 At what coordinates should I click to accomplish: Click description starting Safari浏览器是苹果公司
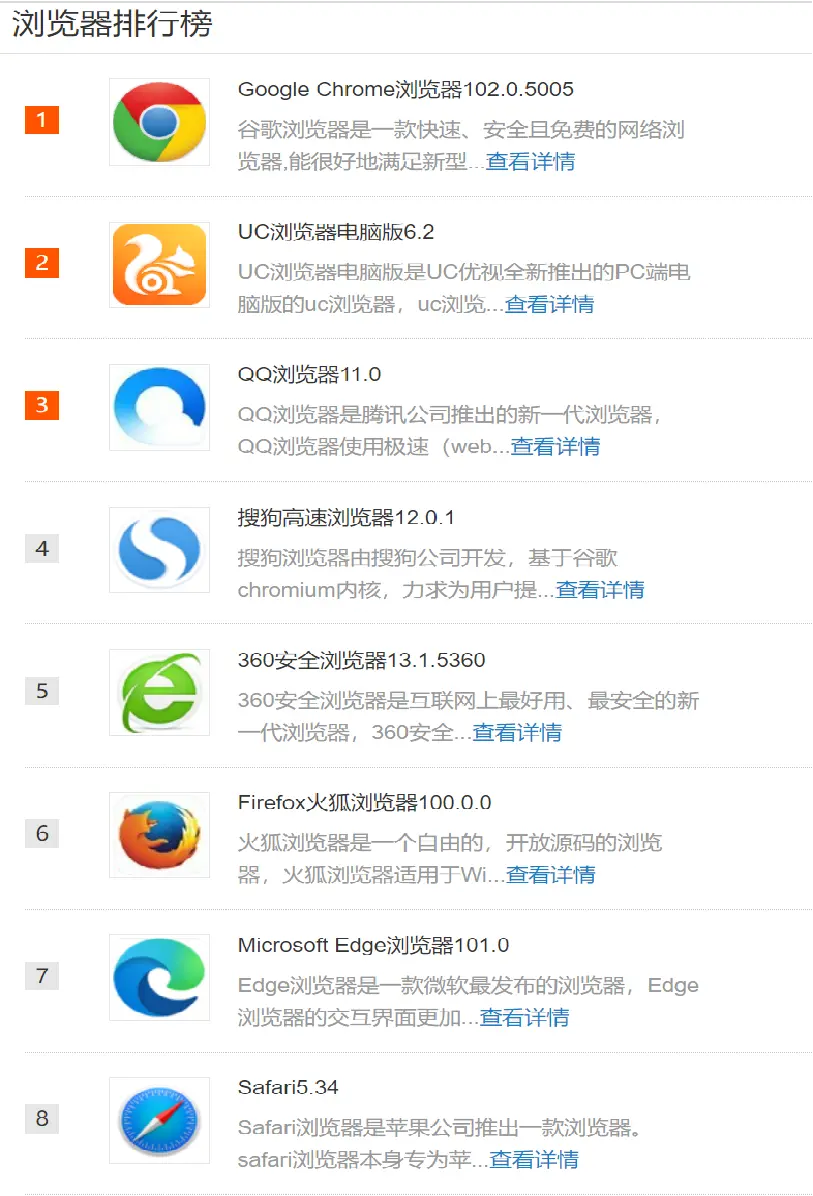pos(439,1143)
